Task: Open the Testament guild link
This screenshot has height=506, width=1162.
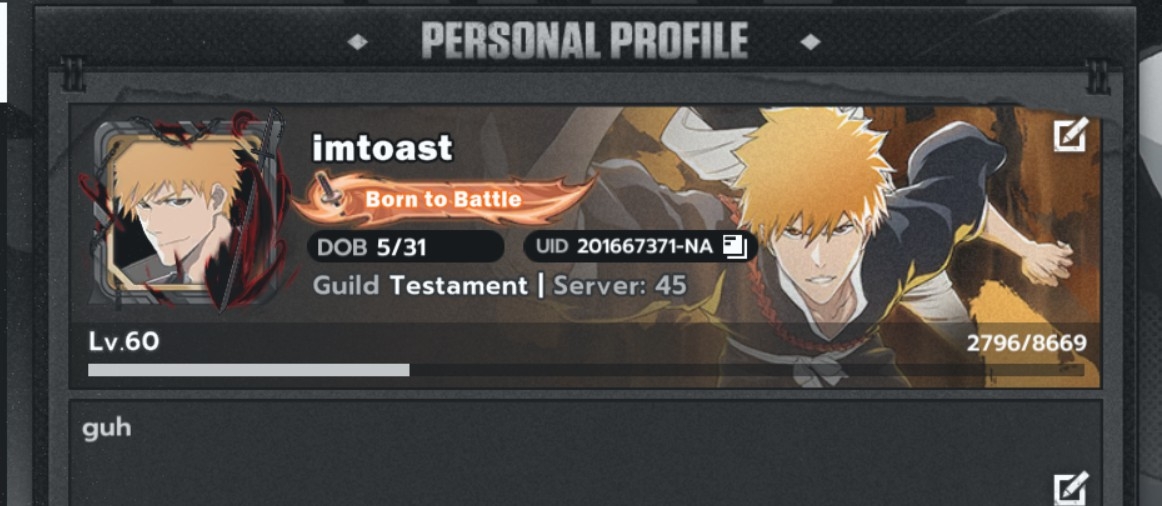Action: (x=459, y=285)
